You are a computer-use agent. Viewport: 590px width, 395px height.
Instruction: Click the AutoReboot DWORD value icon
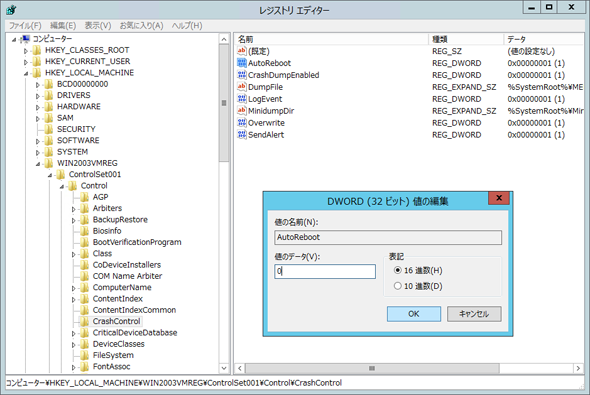coord(242,63)
